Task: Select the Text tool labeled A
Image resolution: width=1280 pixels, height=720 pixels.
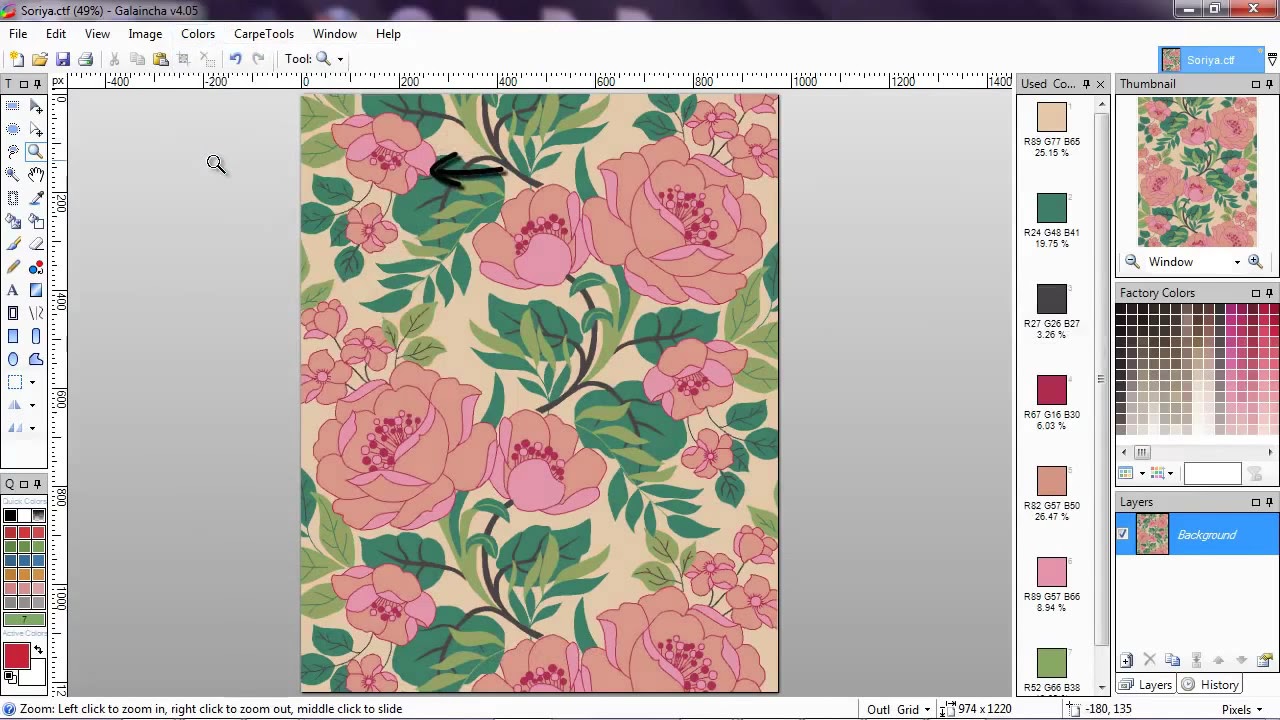Action: tap(13, 290)
